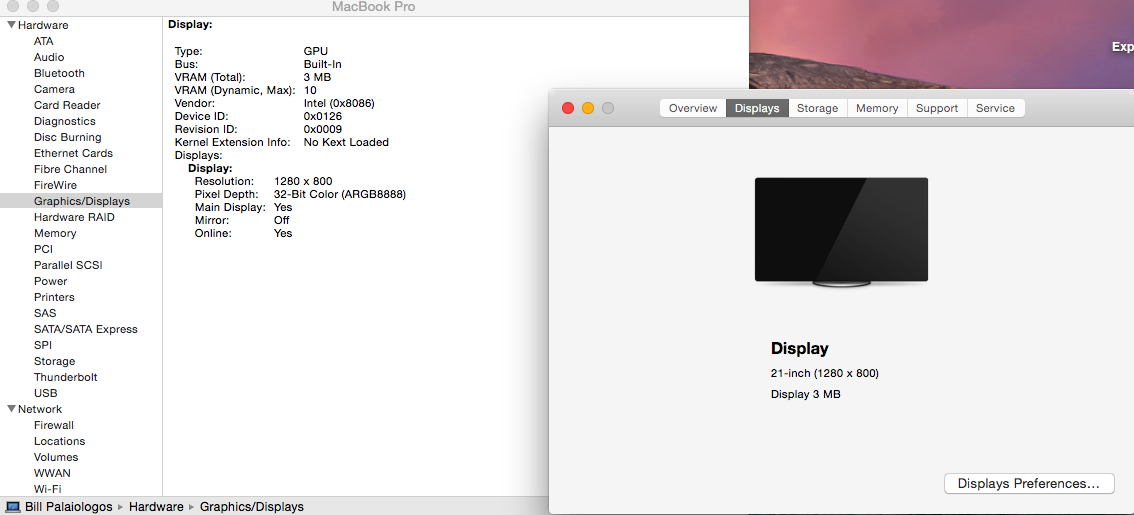Select Camera in the sidebar

tap(54, 89)
